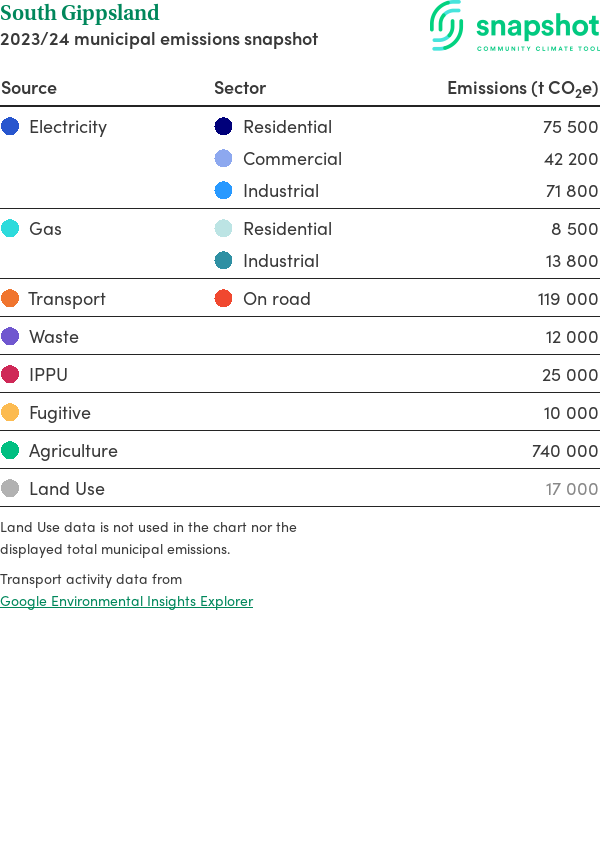Click the purple Waste source dot

point(10,337)
